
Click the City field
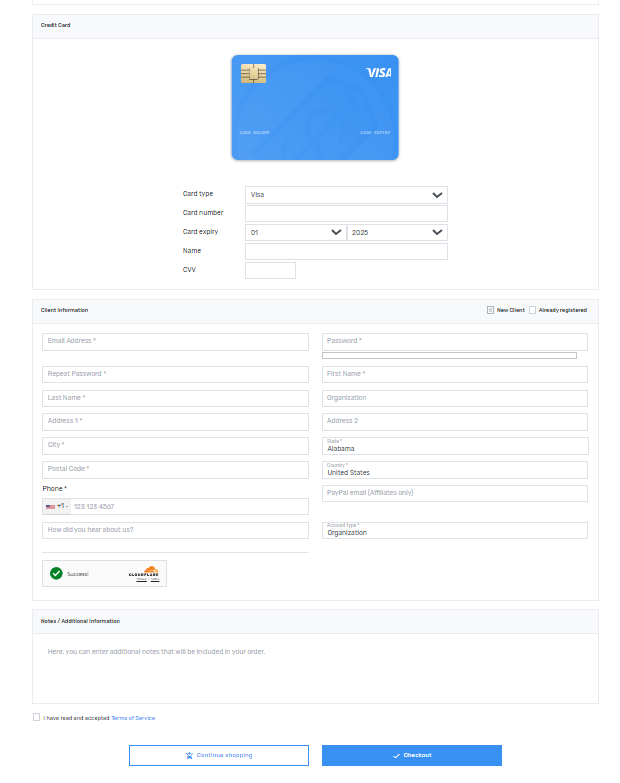click(x=175, y=446)
